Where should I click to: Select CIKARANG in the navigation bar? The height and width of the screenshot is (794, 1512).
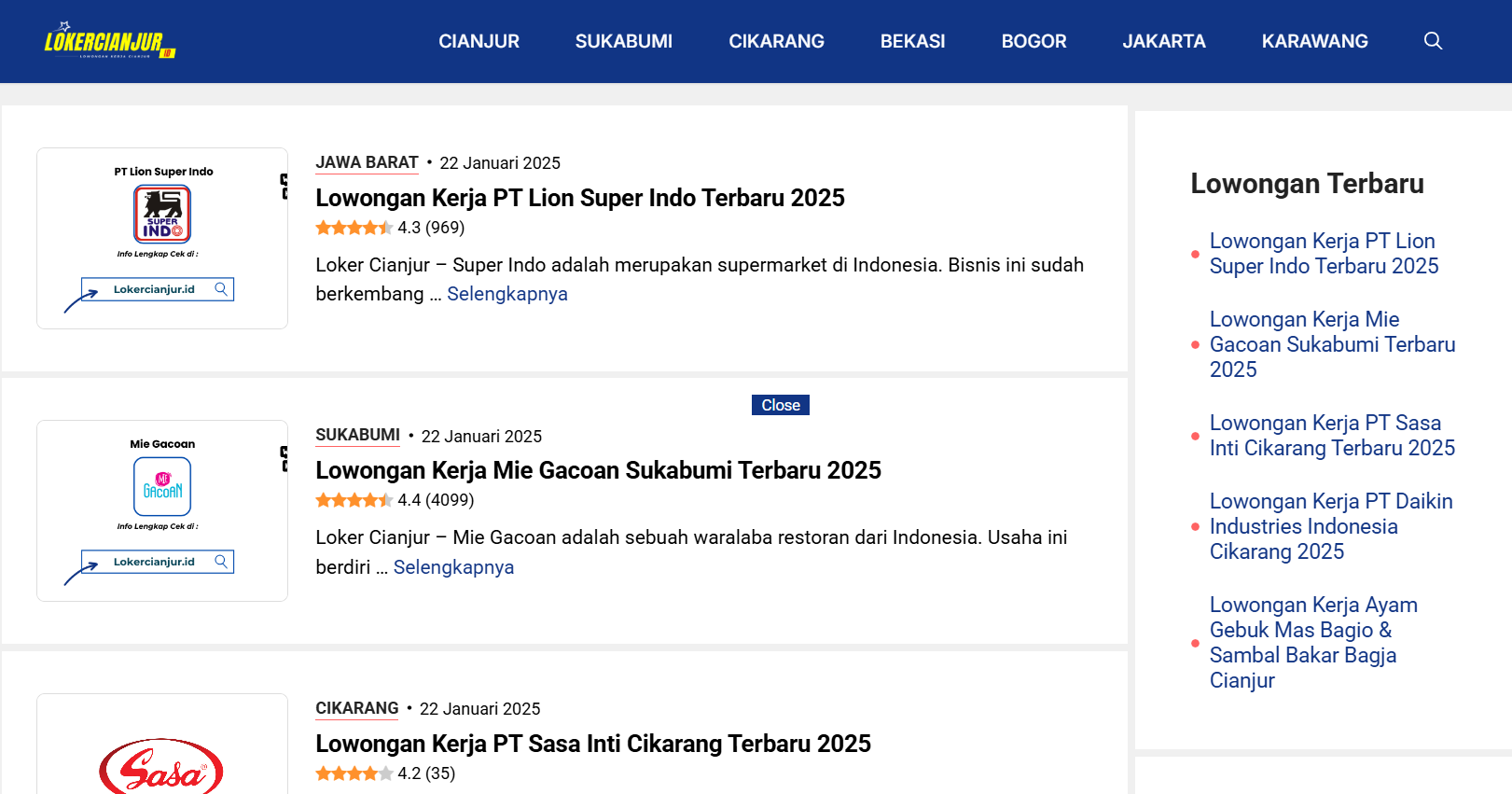pos(776,41)
